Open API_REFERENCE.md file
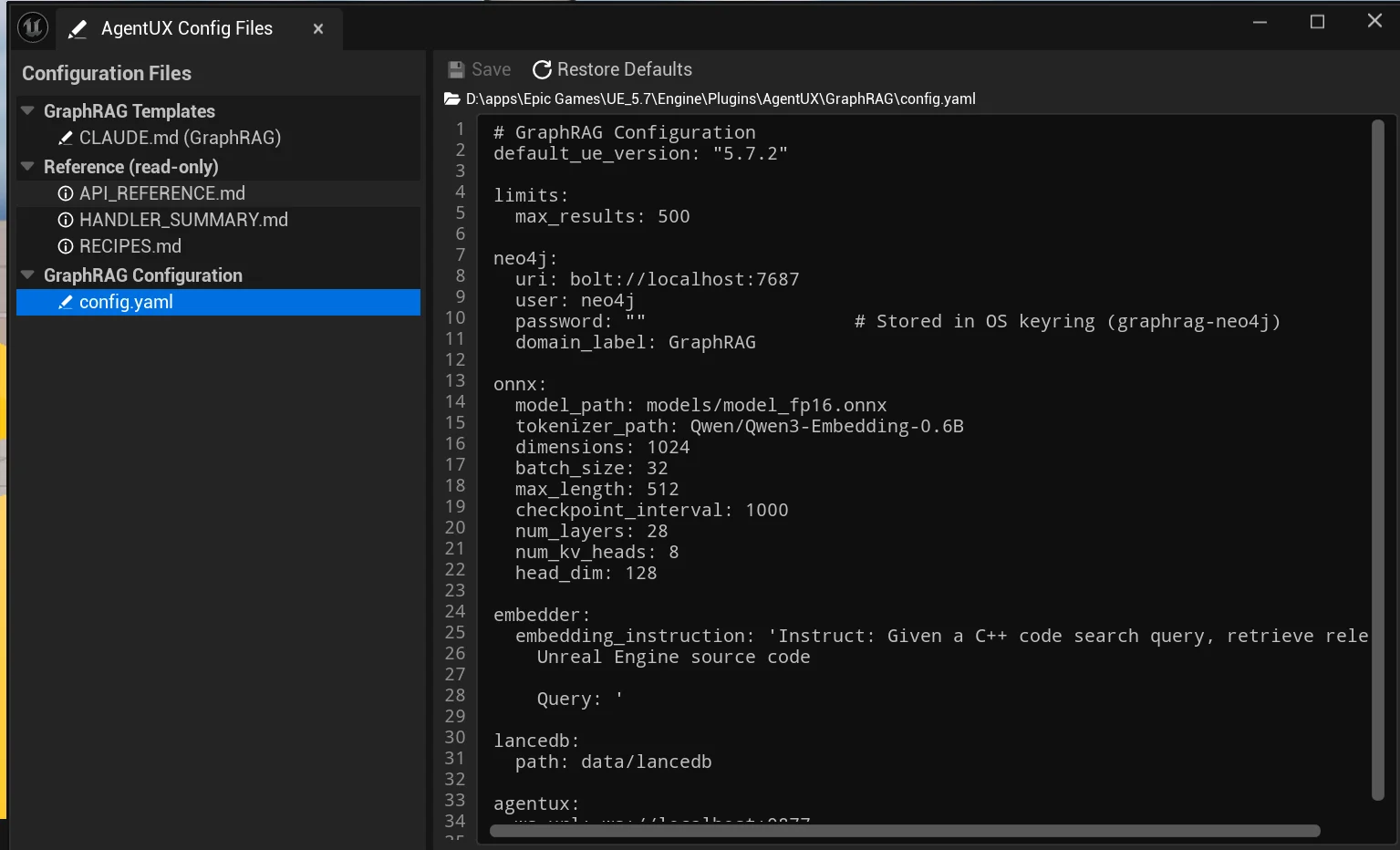 [162, 193]
